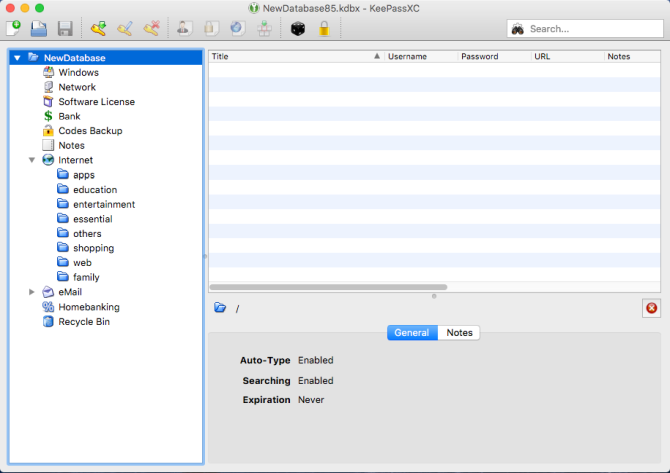The image size is (670, 473).
Task: Select Notes group icon
Action: coord(48,145)
